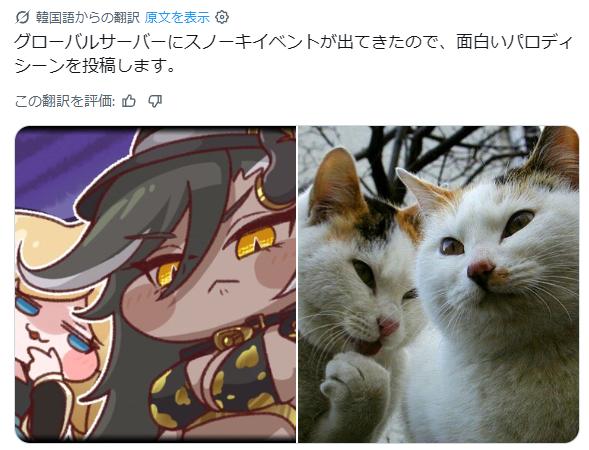This screenshot has height=450, width=589.
Task: Open the chibi illustration on the left
Action: click(156, 284)
